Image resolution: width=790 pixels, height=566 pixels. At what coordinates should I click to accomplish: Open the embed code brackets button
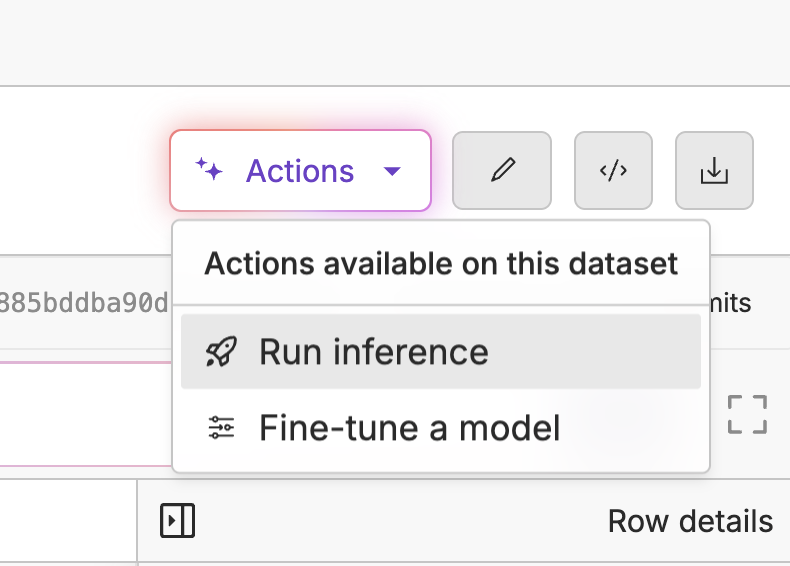coord(613,171)
